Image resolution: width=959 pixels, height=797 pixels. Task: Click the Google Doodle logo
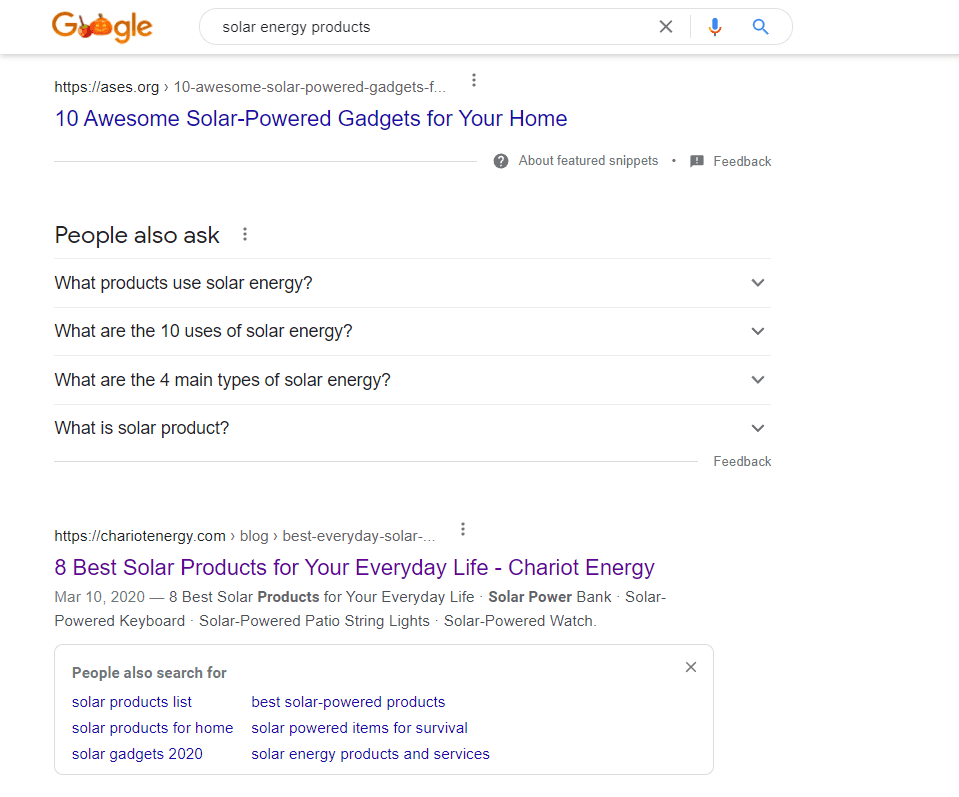click(x=102, y=27)
